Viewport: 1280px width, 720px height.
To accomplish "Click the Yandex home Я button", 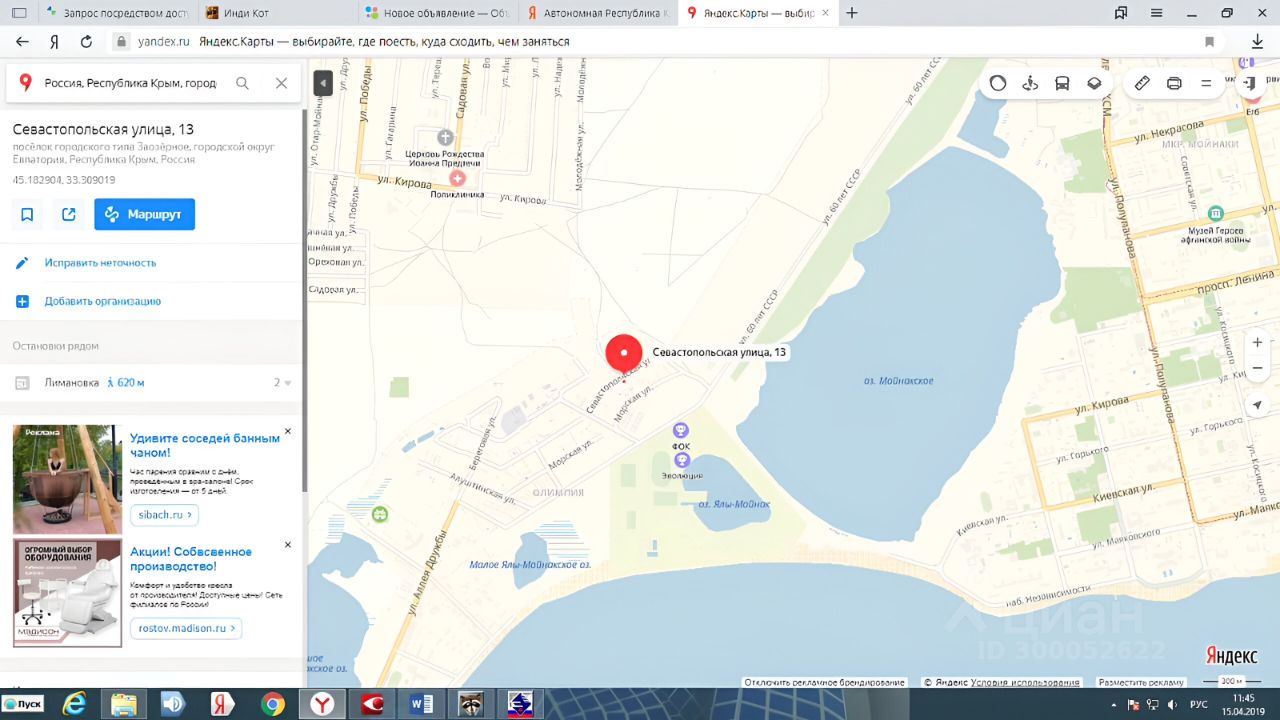I will click(x=54, y=42).
